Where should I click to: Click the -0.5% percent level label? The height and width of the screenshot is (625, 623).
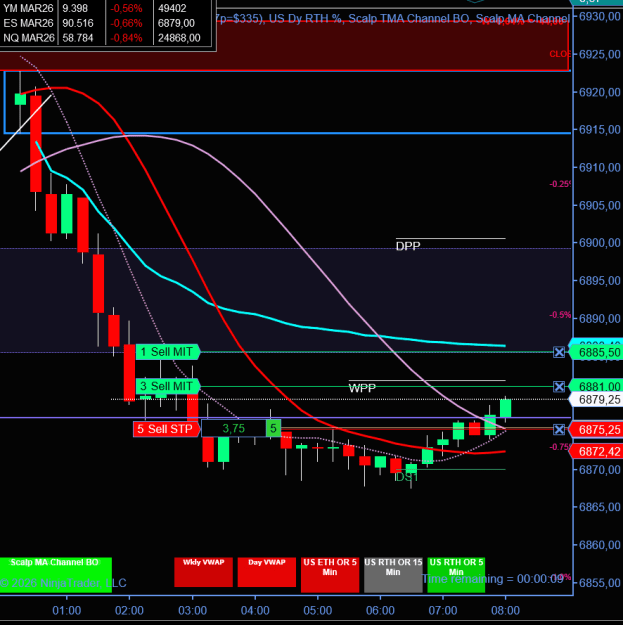click(x=560, y=315)
